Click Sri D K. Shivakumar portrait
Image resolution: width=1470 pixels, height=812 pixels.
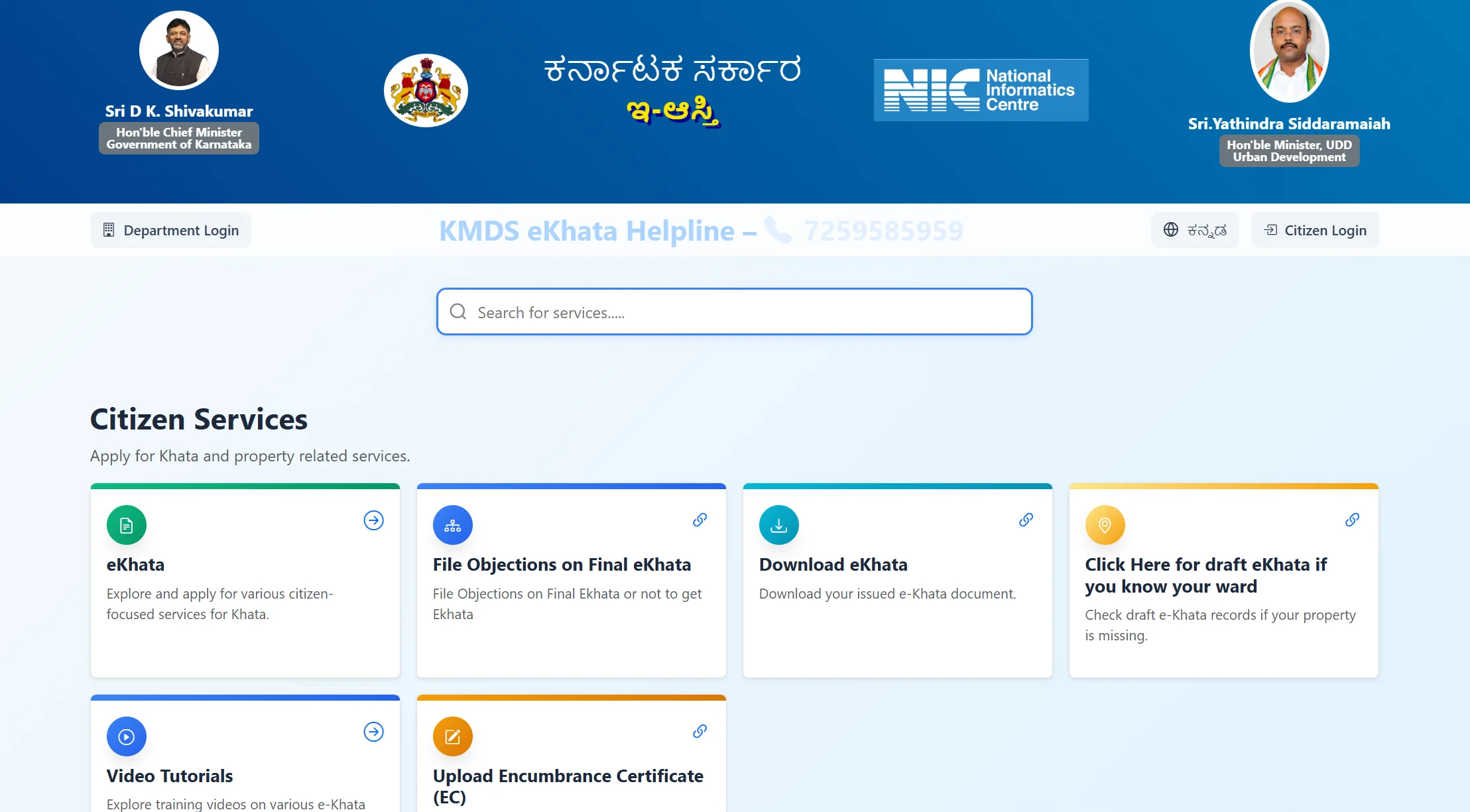(179, 50)
